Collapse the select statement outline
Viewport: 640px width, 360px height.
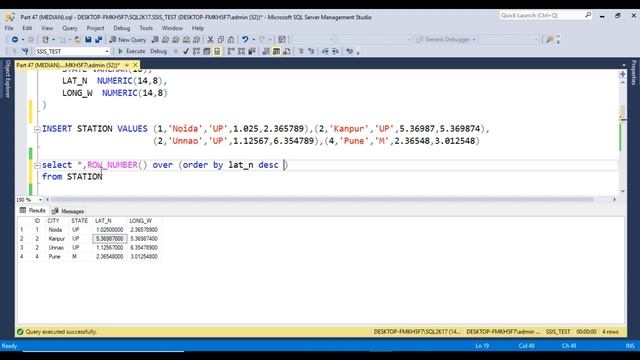[37, 165]
